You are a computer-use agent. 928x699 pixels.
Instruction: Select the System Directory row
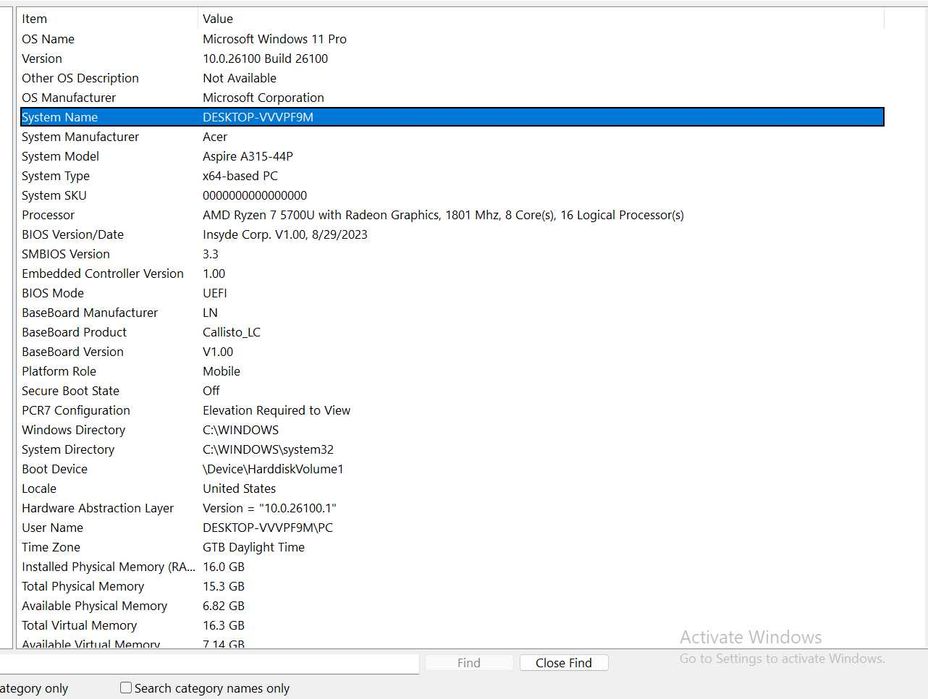[x=452, y=449]
